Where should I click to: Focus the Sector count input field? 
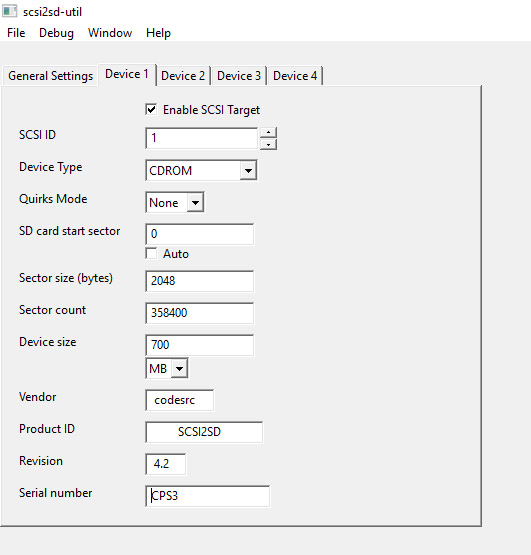200,313
